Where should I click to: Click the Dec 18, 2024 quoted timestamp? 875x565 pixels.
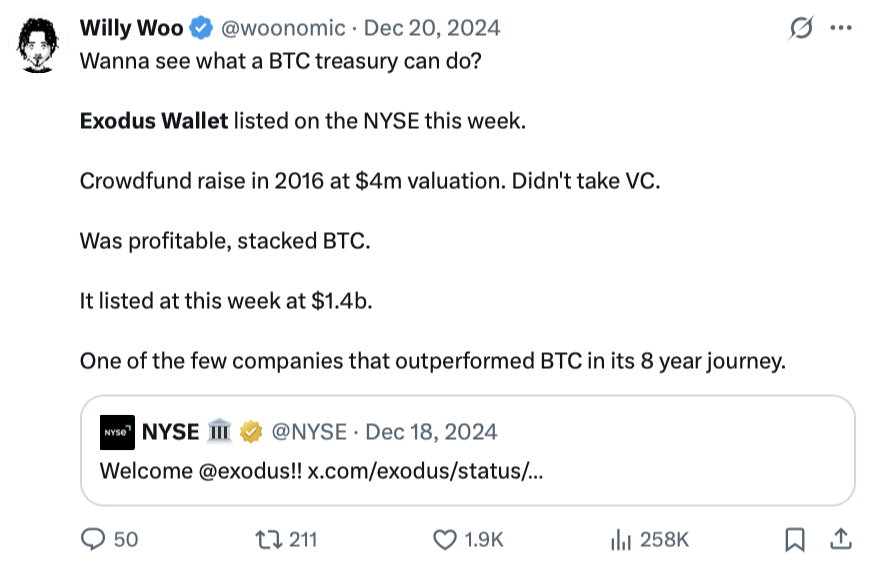pos(431,433)
